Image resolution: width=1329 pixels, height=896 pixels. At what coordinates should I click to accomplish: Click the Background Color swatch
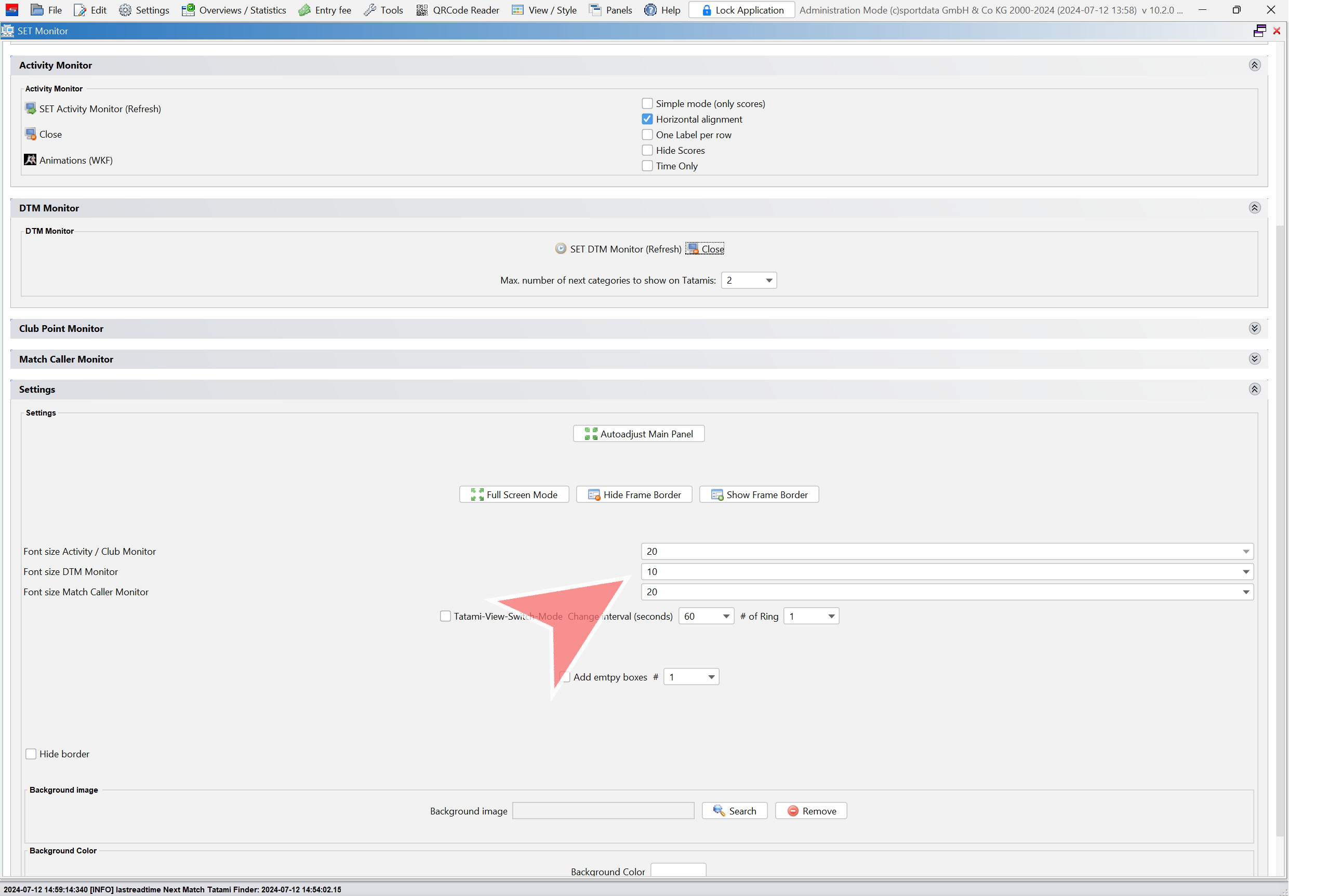point(678,870)
